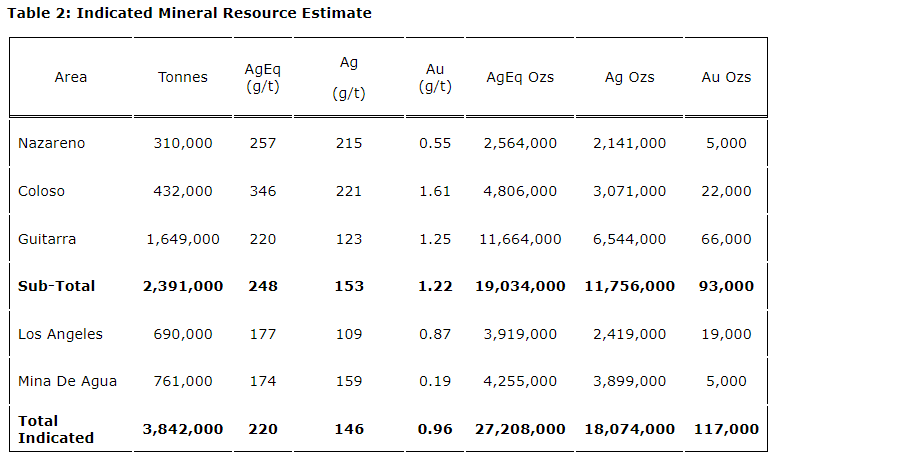Select Sub-Total Au ounces '93,000'
The width and height of the screenshot is (898, 457).
pyautogui.click(x=726, y=286)
